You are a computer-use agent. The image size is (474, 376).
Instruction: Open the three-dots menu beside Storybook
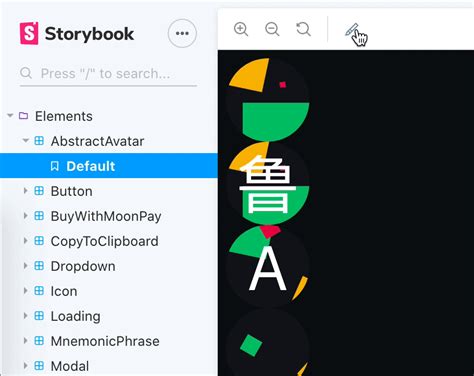(182, 33)
